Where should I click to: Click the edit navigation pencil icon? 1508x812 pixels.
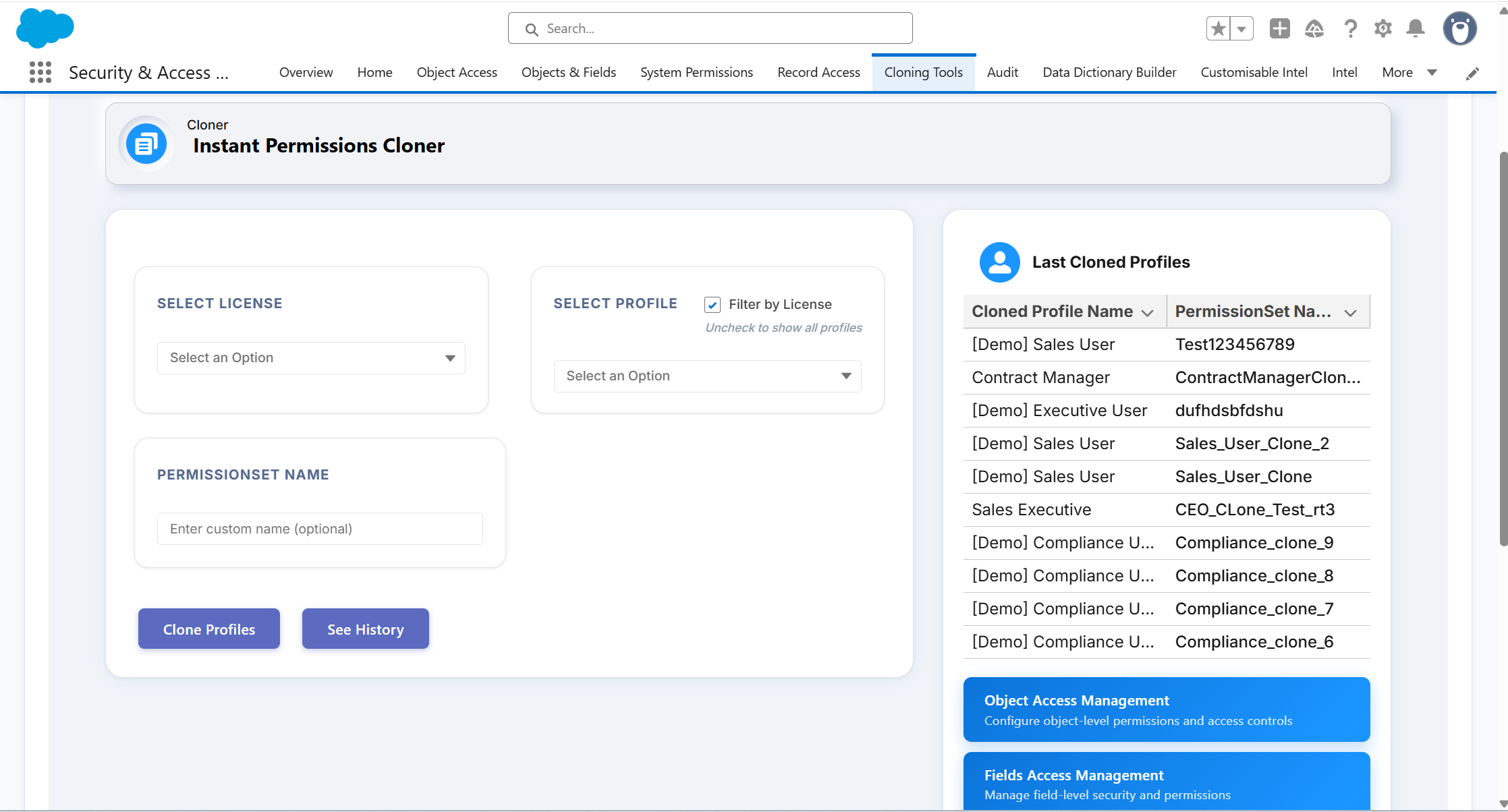coord(1473,73)
